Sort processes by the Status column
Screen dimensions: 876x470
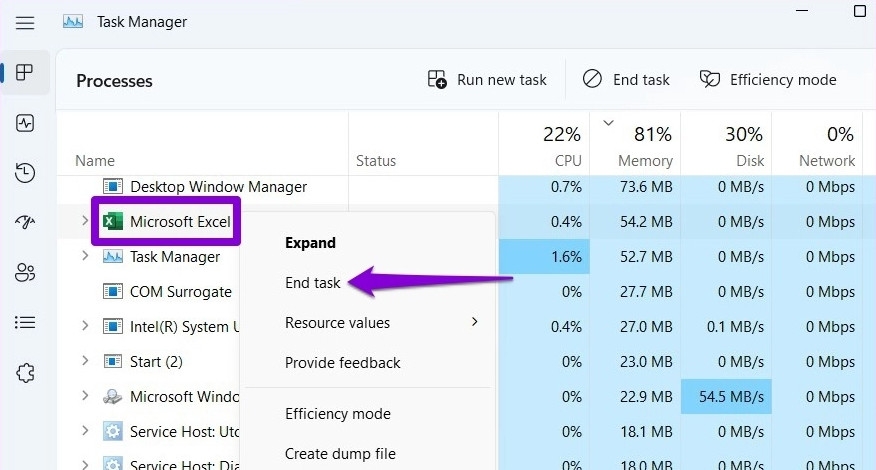(376, 161)
